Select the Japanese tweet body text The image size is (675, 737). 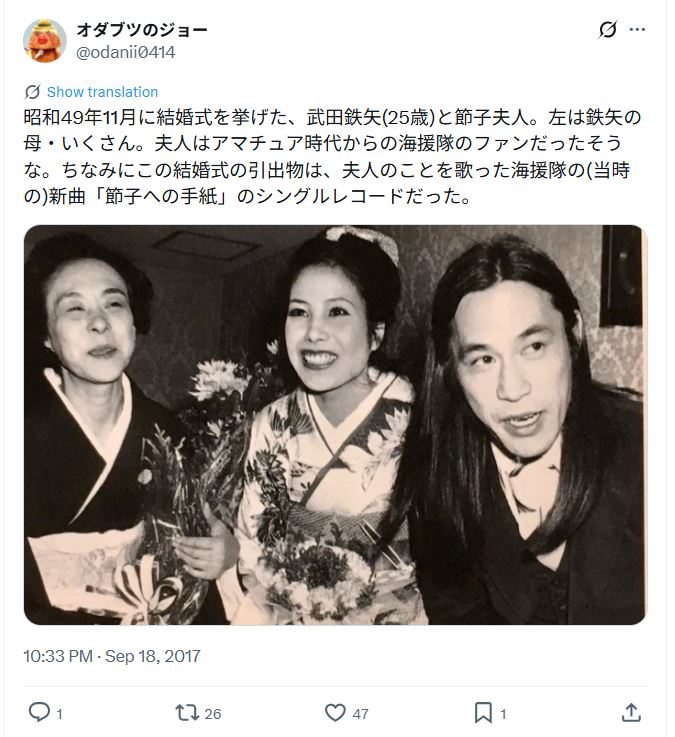(332, 157)
